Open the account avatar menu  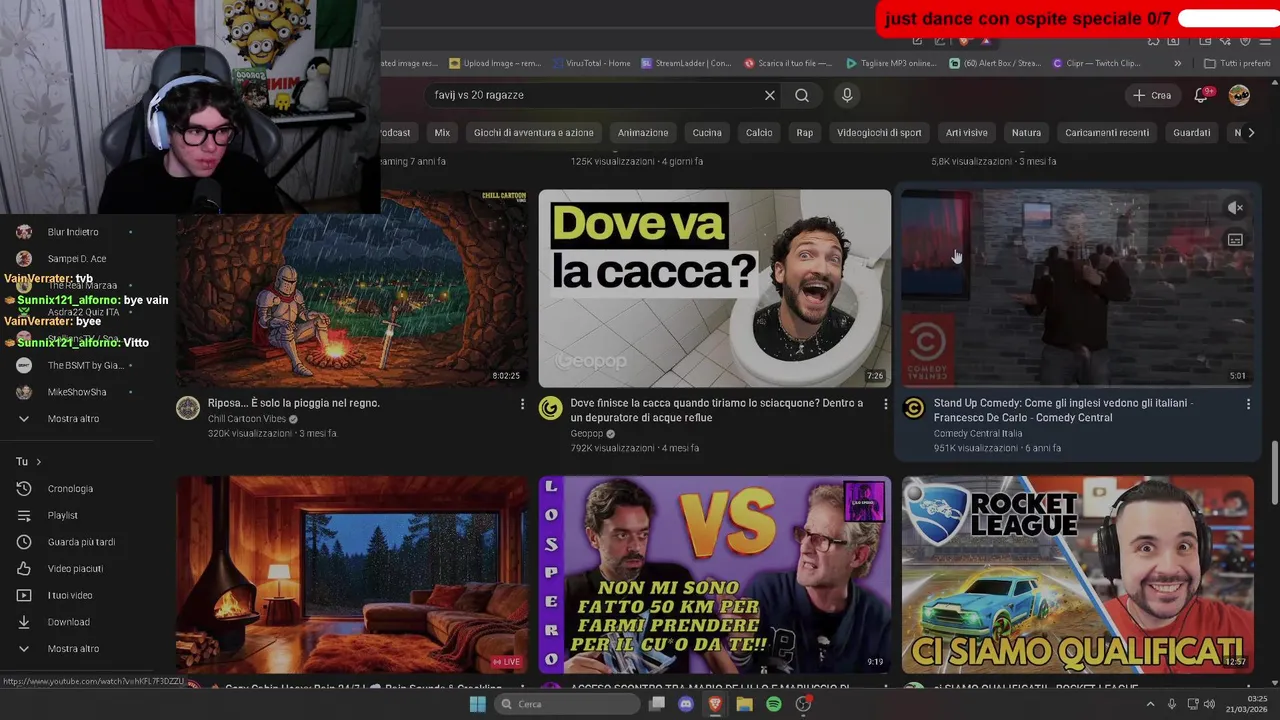click(1239, 95)
